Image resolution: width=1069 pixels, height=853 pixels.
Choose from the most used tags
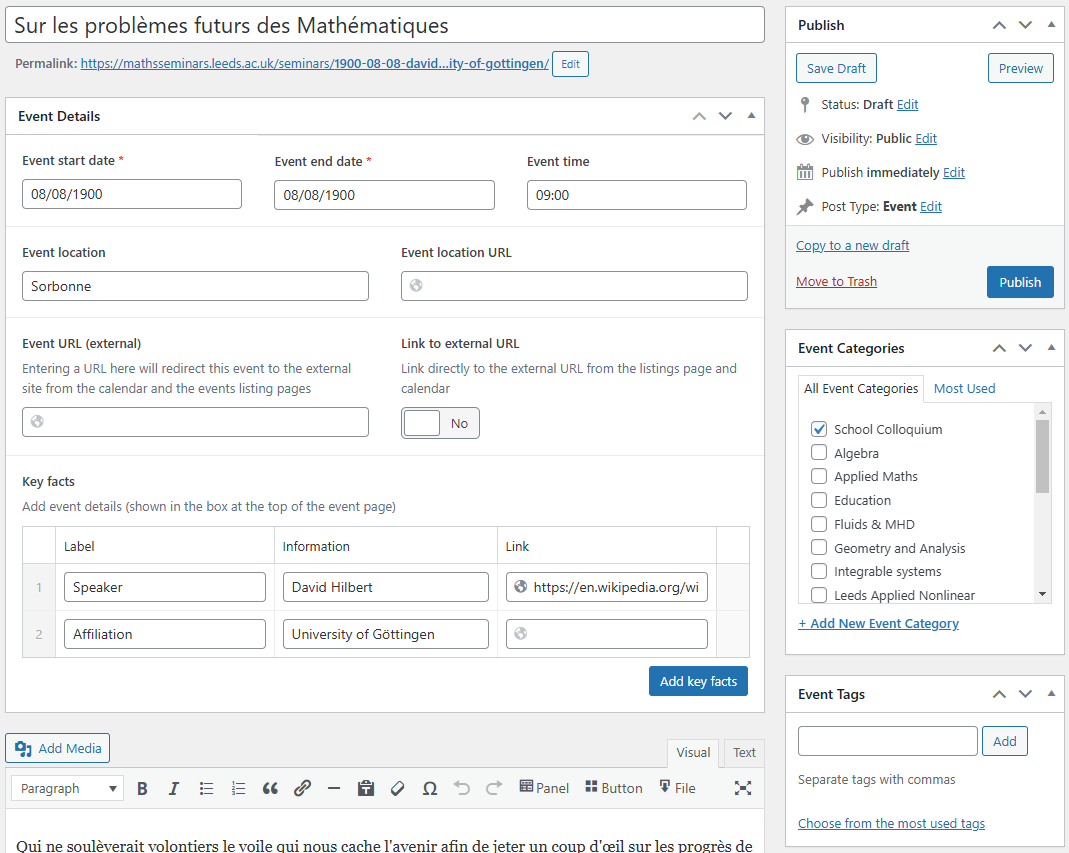[x=891, y=823]
